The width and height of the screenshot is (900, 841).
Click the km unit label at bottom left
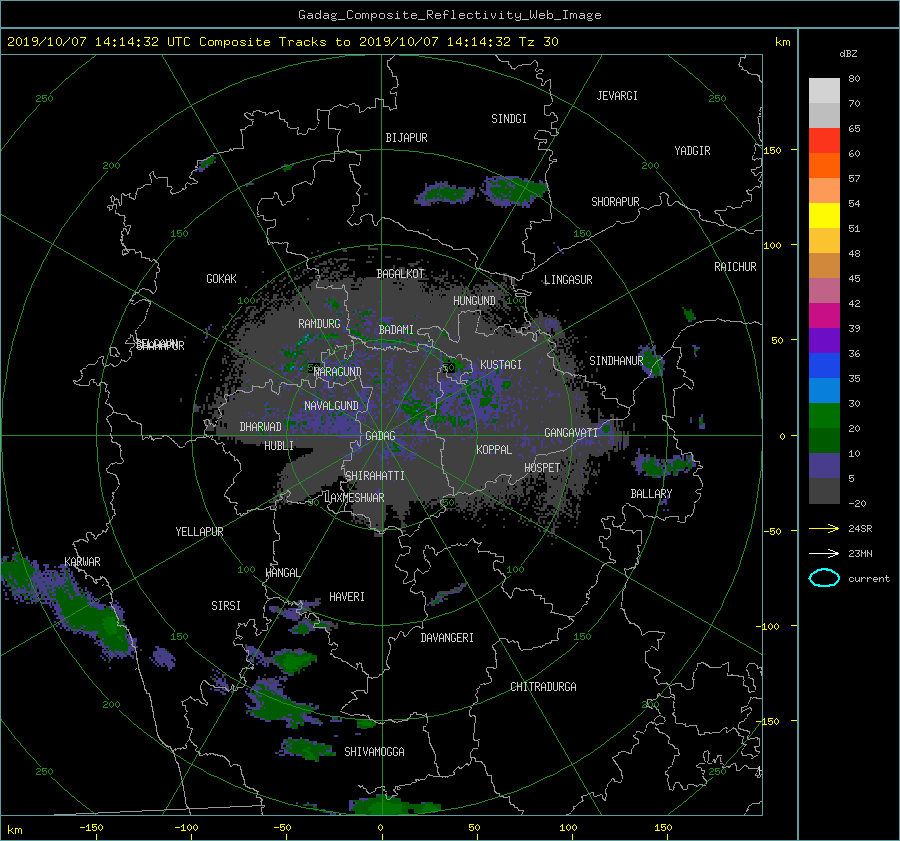14,830
